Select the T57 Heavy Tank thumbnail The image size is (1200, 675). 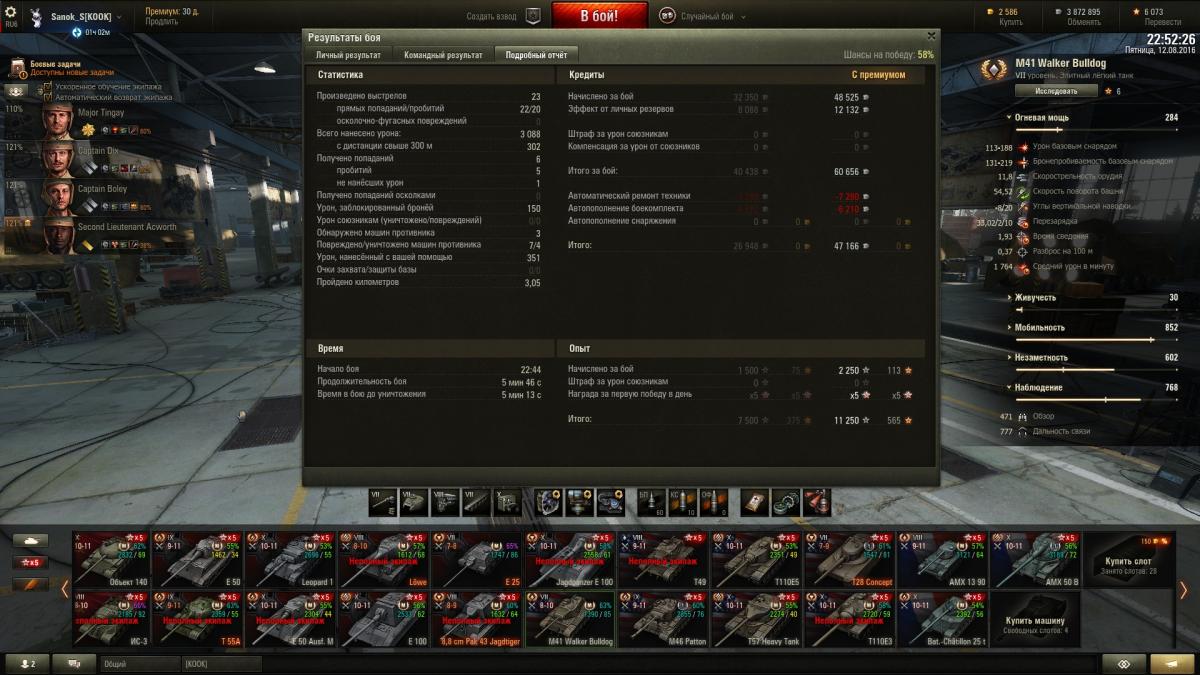(755, 620)
